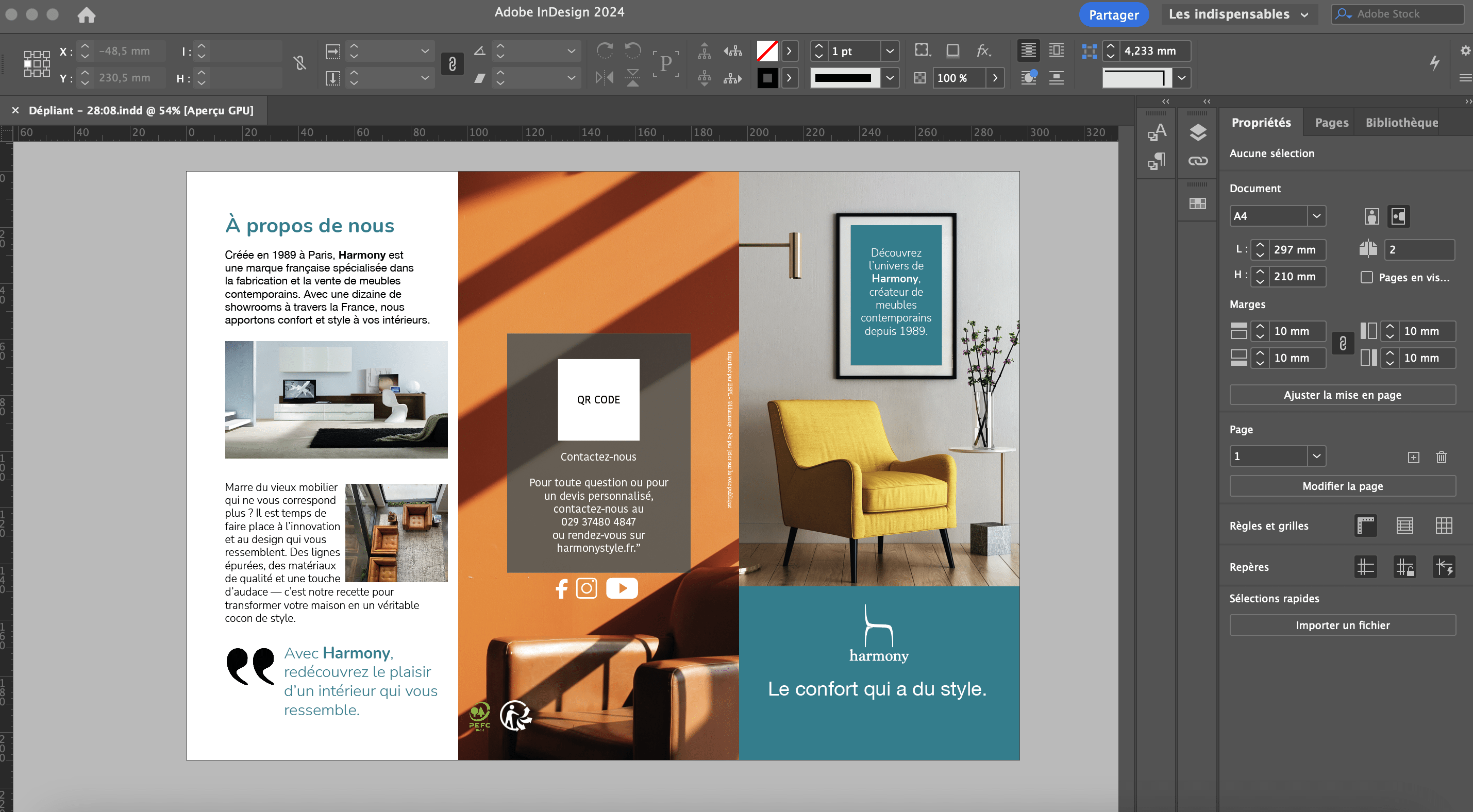Go to the Home screen icon
The height and width of the screenshot is (812, 1473).
pos(87,15)
